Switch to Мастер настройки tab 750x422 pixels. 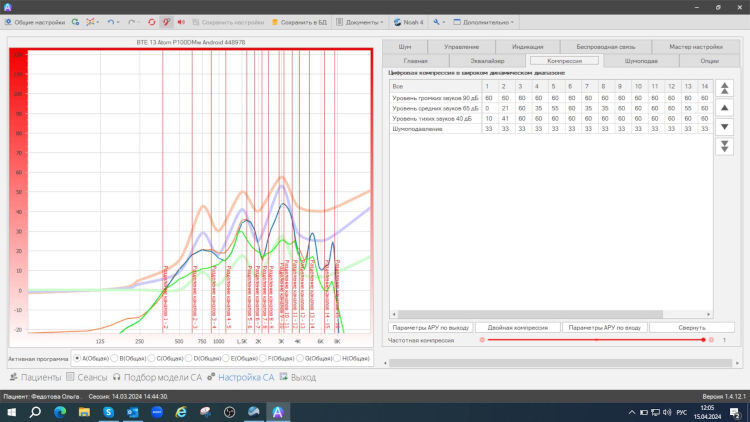pyautogui.click(x=695, y=47)
